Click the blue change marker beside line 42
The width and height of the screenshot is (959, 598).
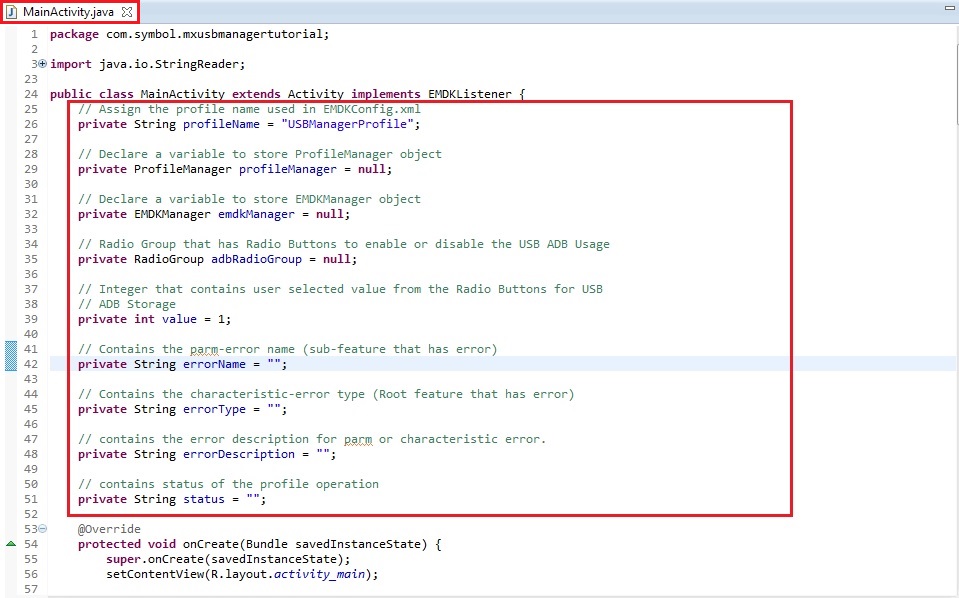pyautogui.click(x=11, y=356)
